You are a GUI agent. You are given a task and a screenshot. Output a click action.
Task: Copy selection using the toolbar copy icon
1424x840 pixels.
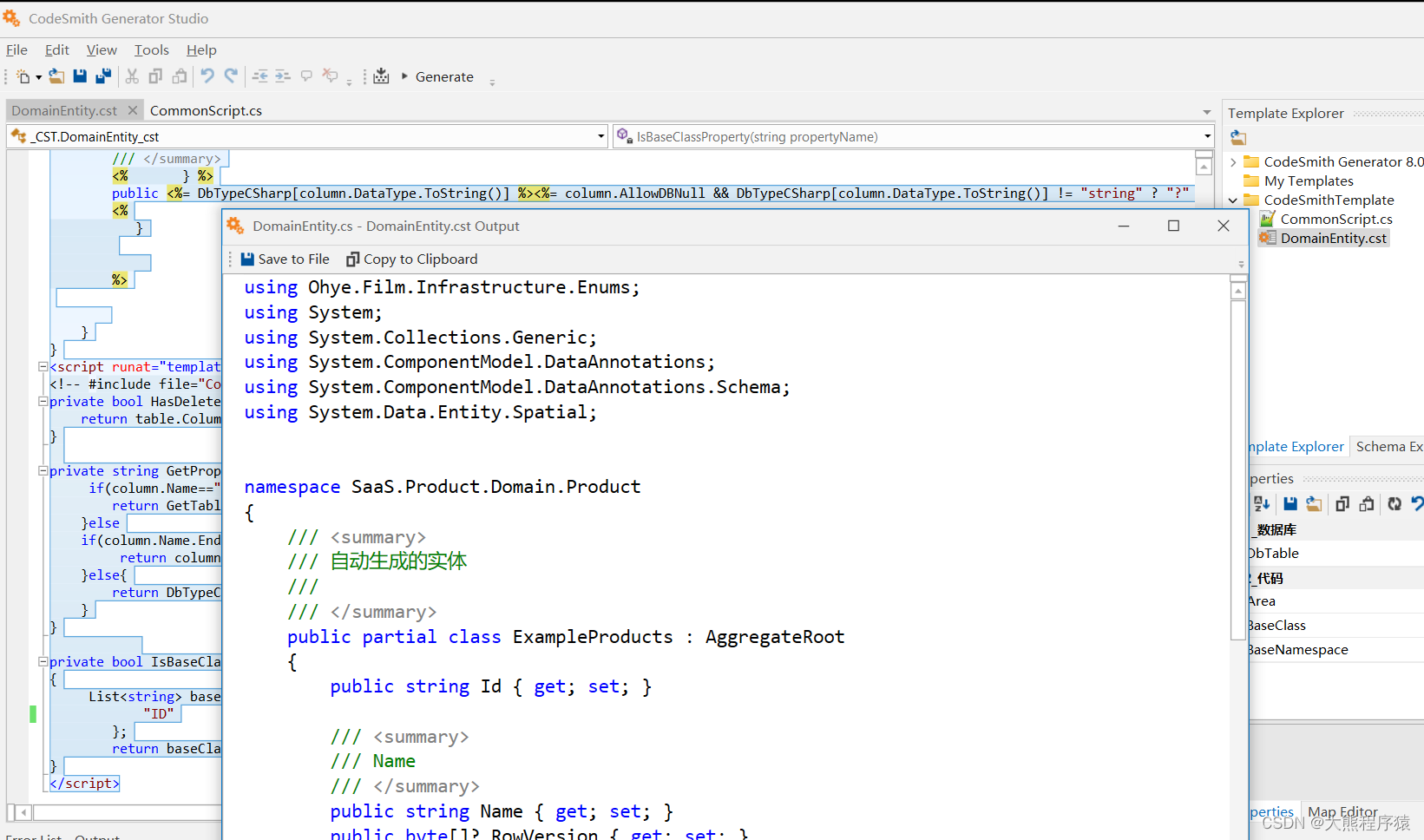pos(154,76)
